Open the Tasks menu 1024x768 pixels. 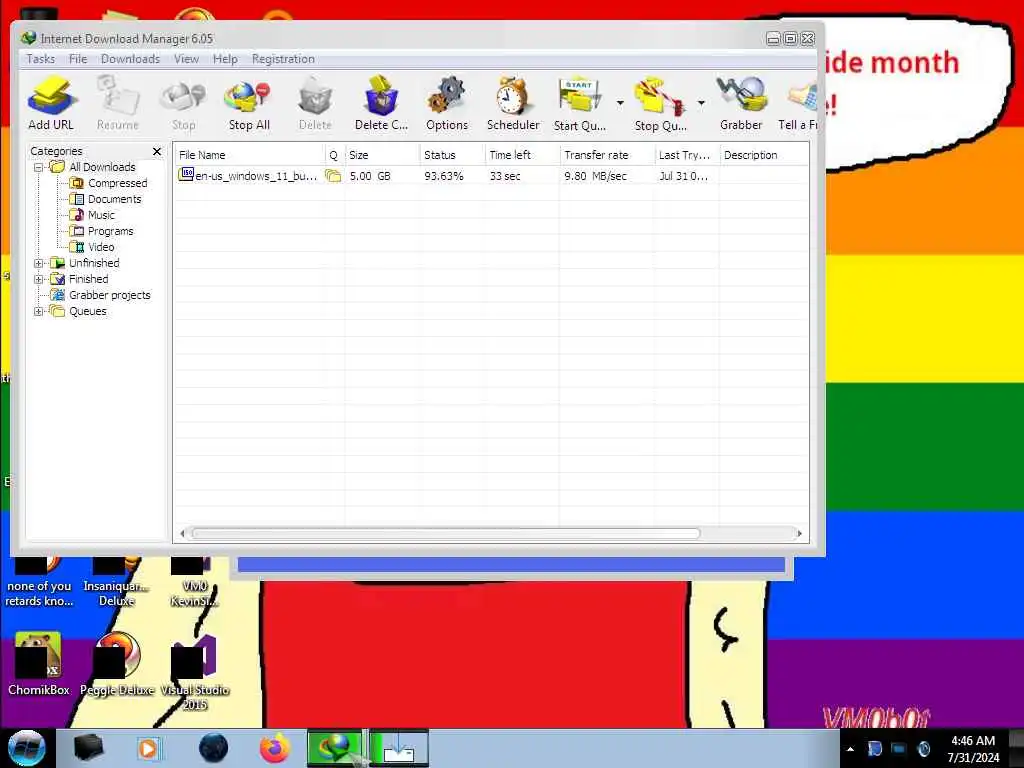pos(40,59)
